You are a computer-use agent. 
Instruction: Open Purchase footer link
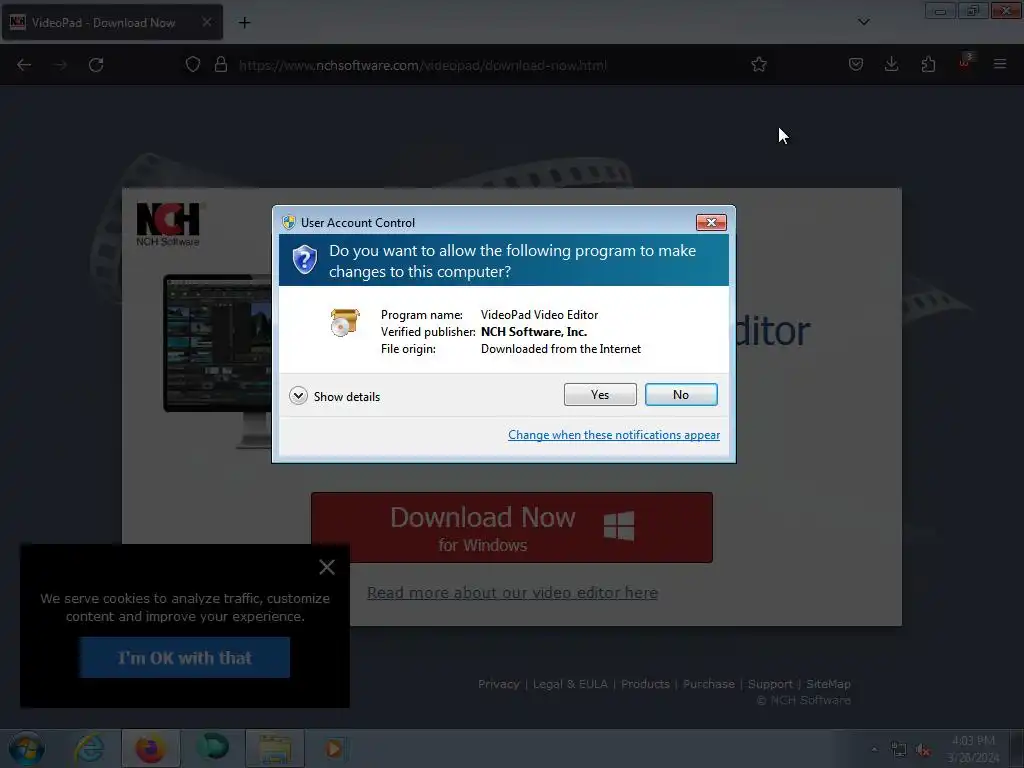(709, 684)
